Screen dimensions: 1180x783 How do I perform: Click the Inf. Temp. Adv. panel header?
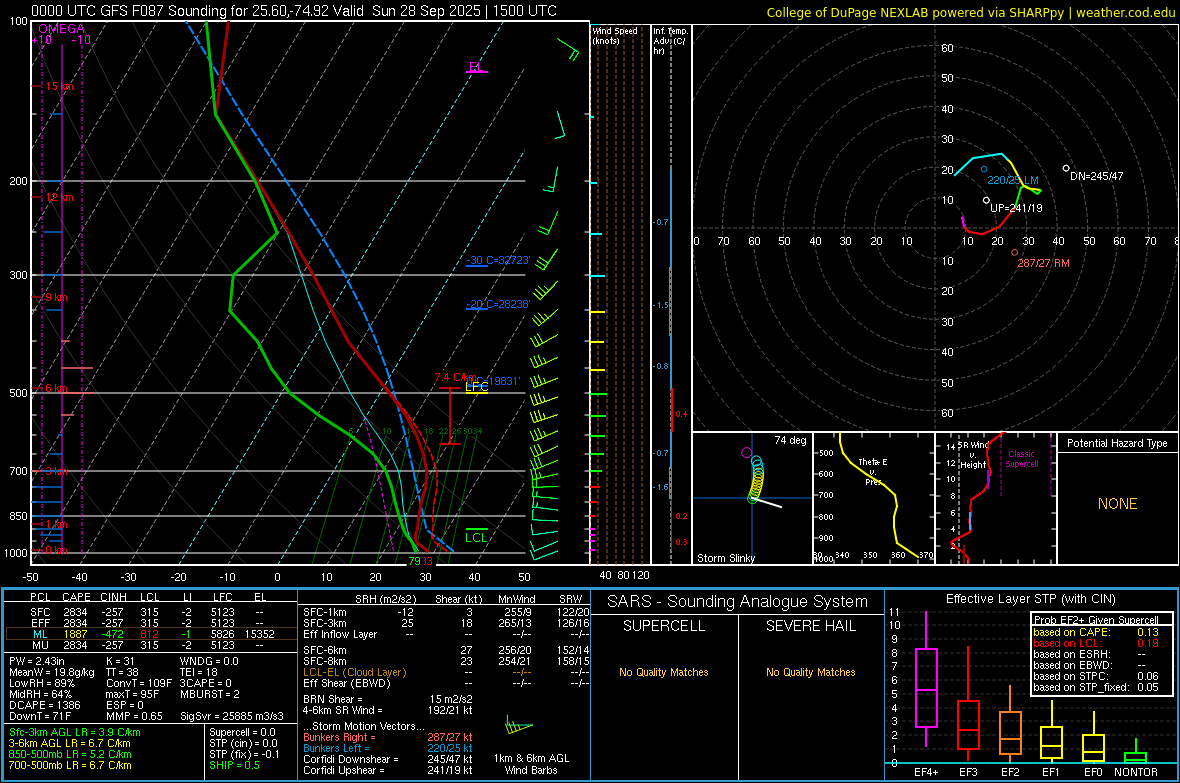[670, 41]
